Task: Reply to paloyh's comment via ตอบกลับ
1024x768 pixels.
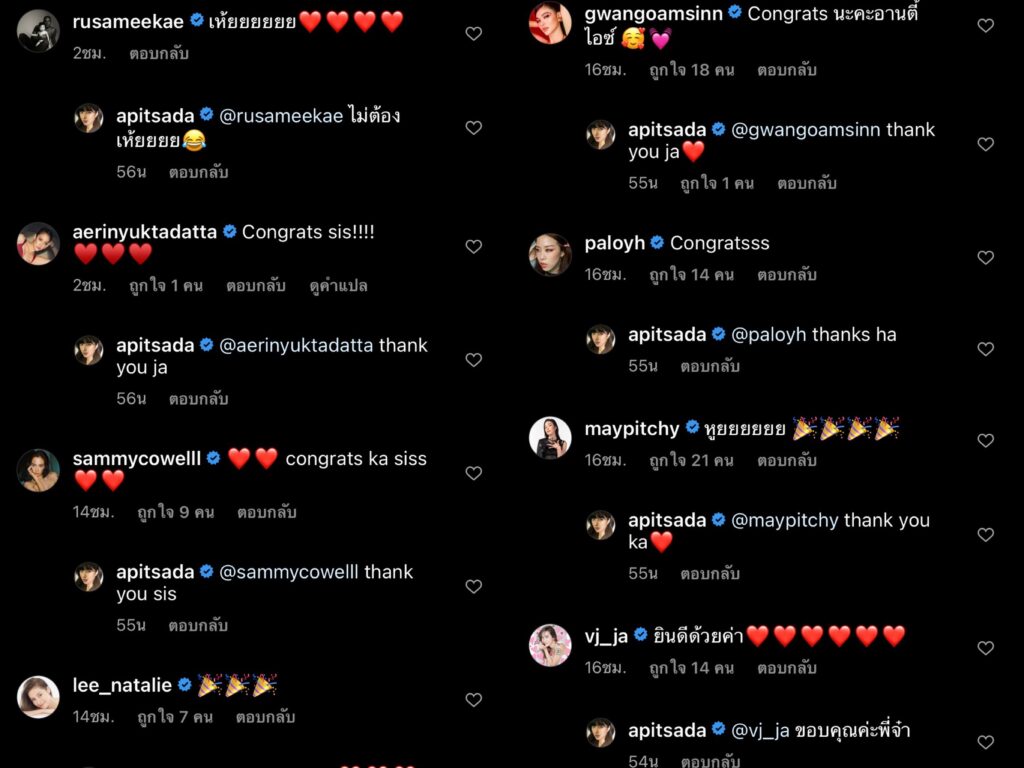Action: (787, 275)
